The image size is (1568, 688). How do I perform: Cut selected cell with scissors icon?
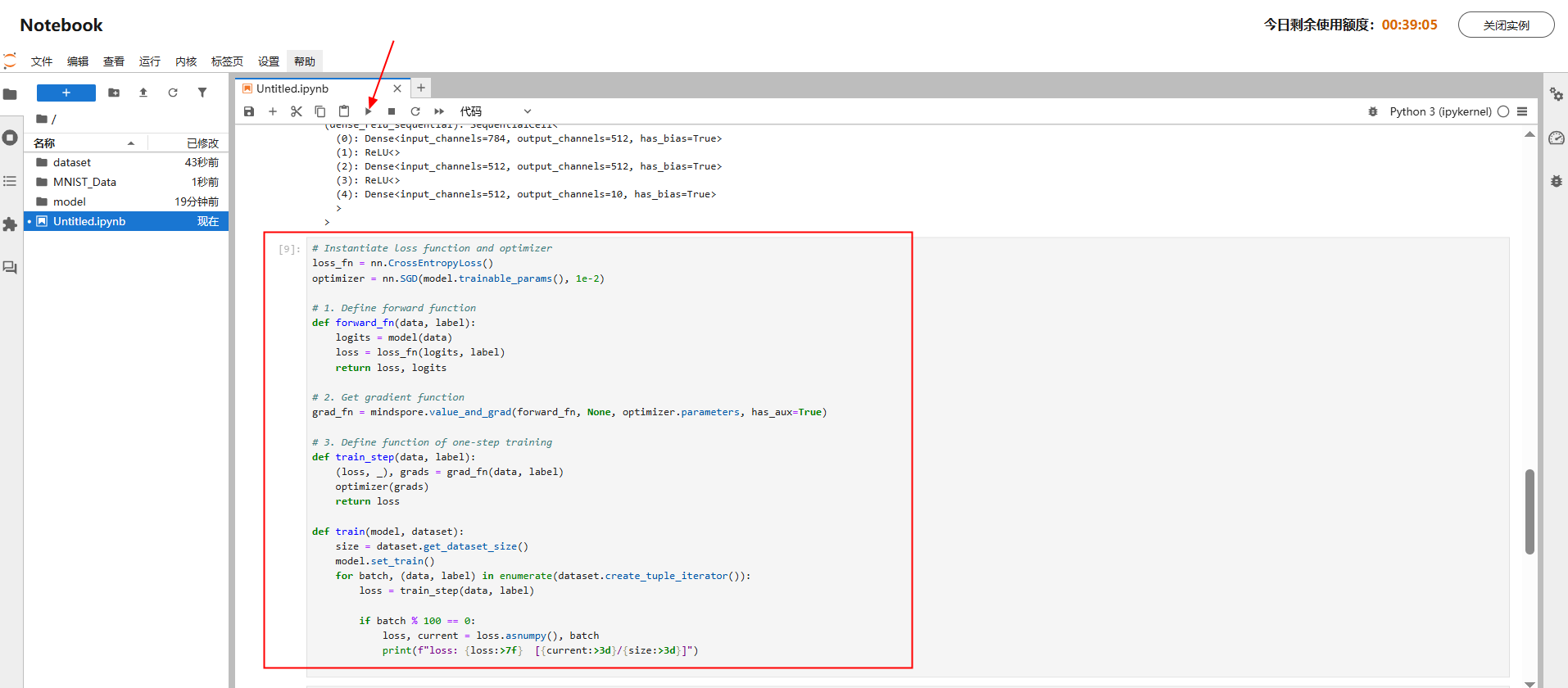(297, 111)
